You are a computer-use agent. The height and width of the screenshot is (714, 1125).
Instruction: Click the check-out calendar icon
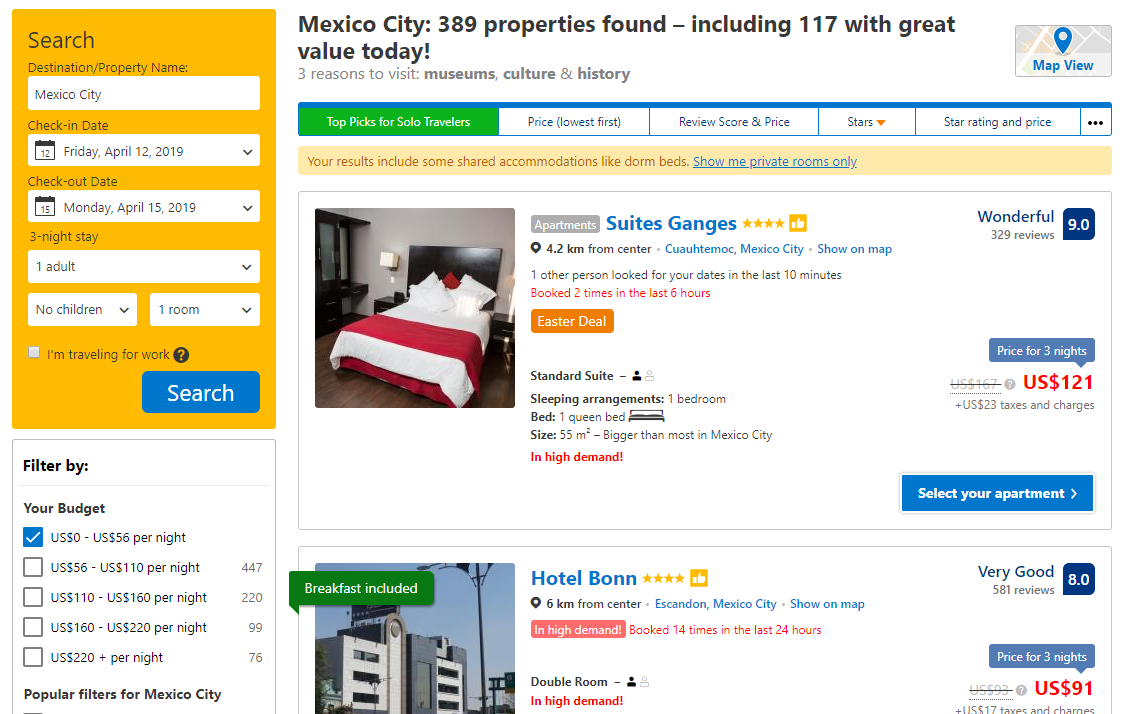44,207
